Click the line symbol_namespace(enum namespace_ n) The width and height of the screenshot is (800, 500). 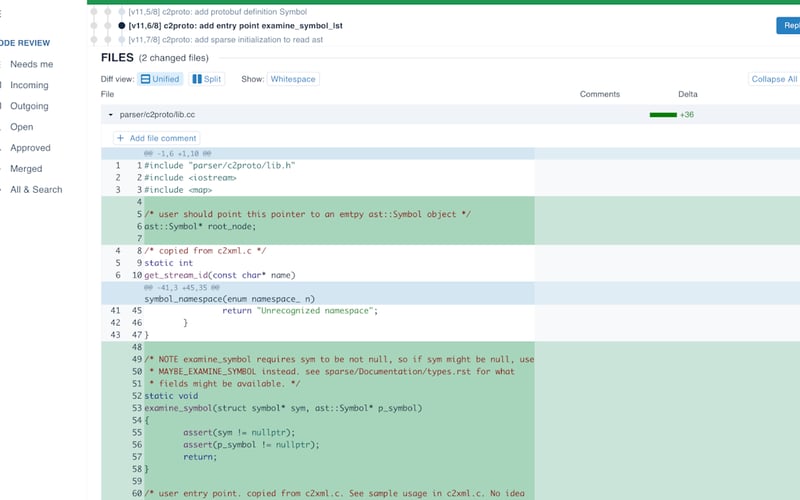coord(230,299)
